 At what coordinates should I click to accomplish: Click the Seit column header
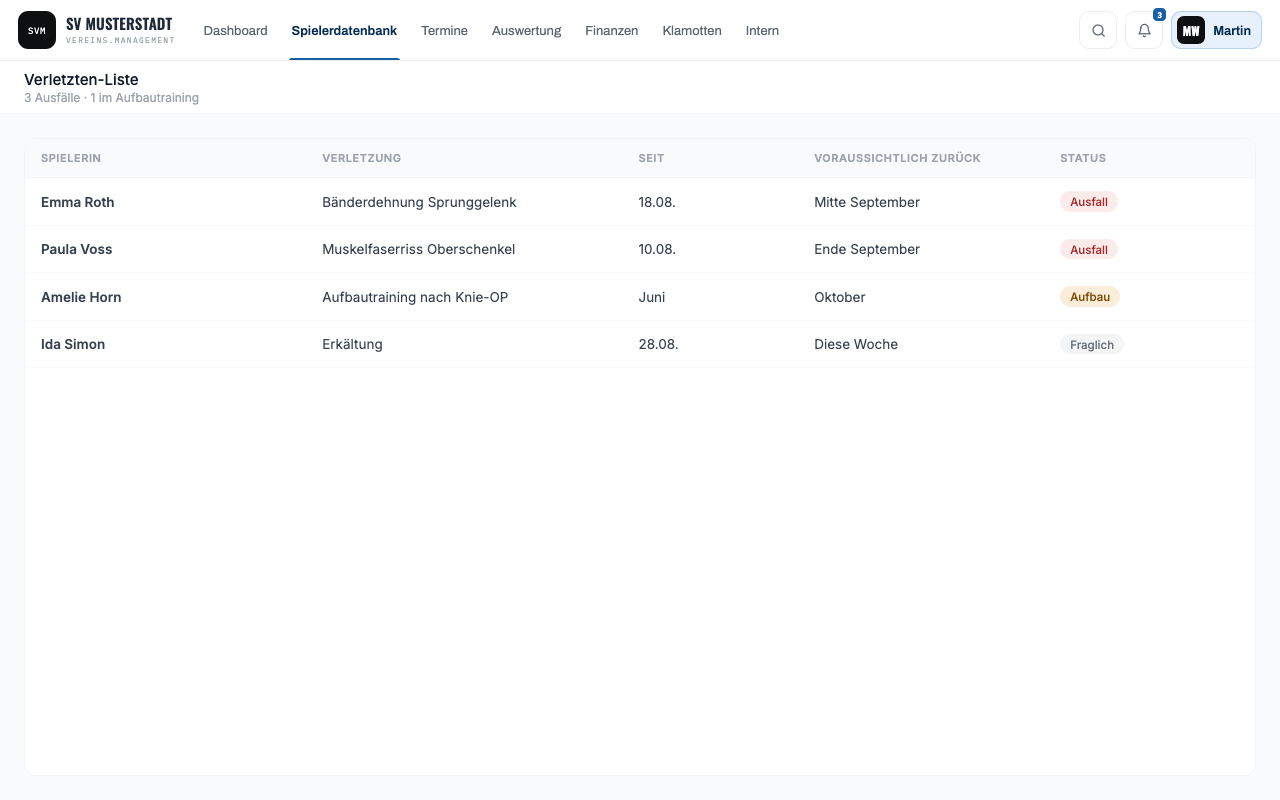651,158
